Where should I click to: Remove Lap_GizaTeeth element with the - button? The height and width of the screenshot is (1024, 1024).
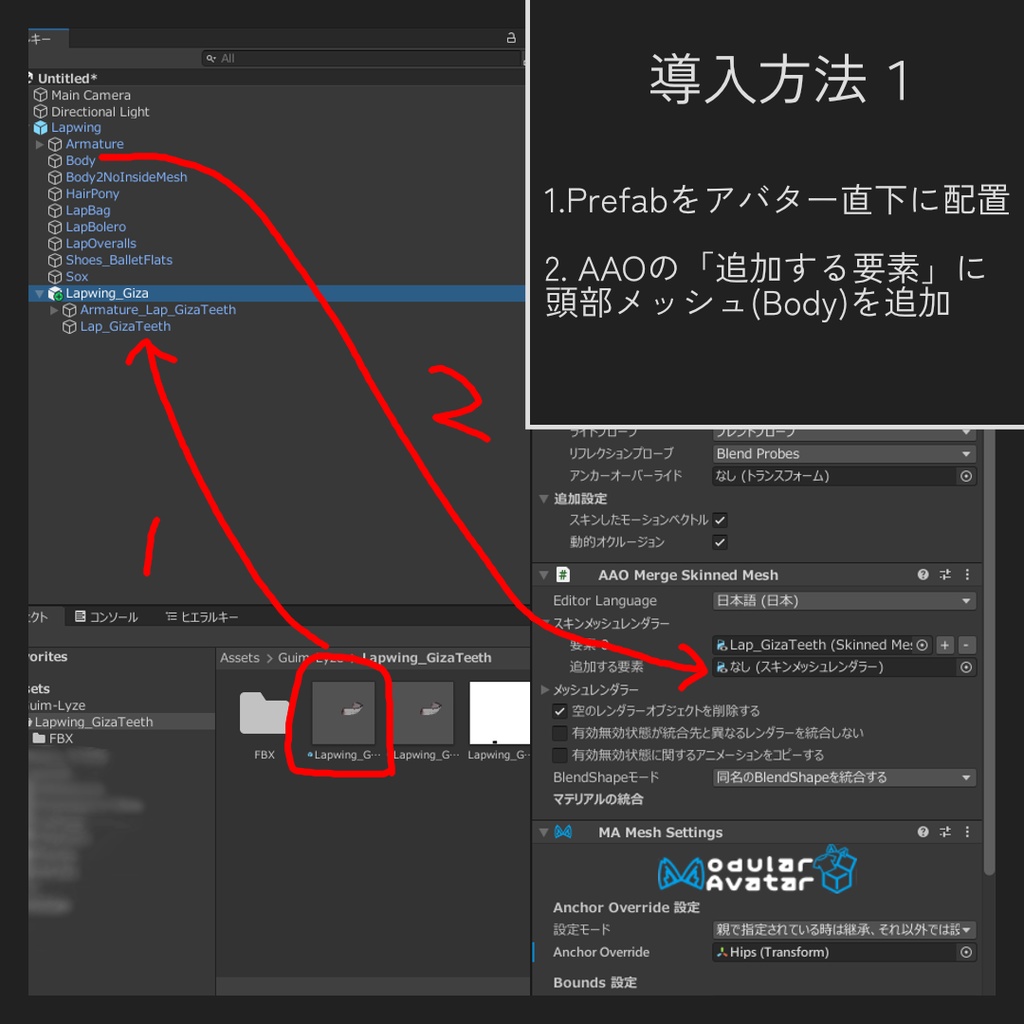coord(965,645)
